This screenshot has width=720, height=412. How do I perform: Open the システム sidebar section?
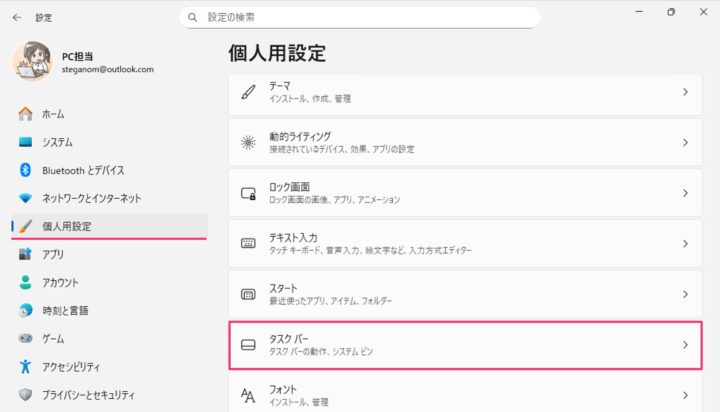pos(57,142)
